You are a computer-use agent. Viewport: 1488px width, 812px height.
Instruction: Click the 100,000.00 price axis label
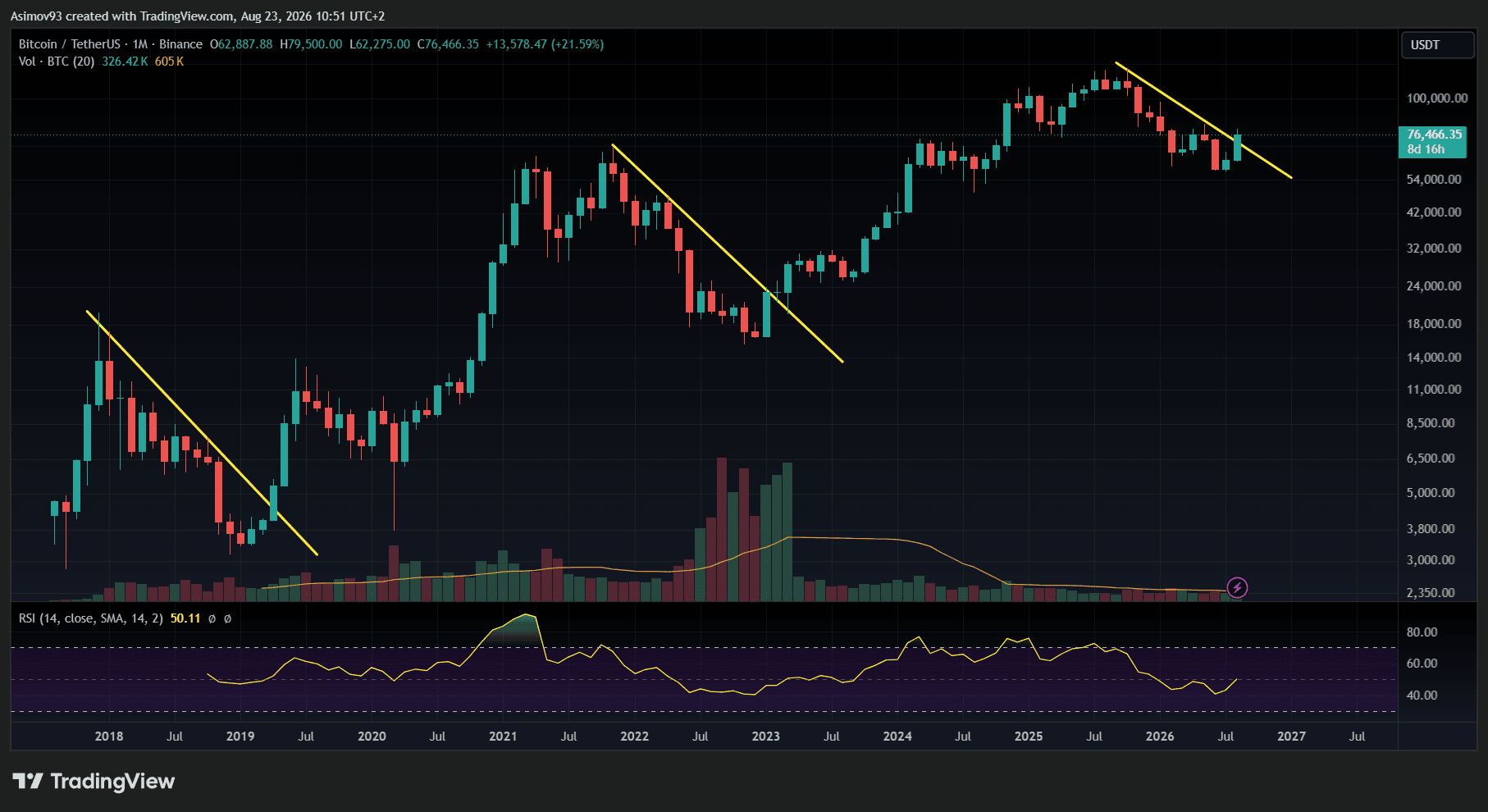click(1437, 98)
